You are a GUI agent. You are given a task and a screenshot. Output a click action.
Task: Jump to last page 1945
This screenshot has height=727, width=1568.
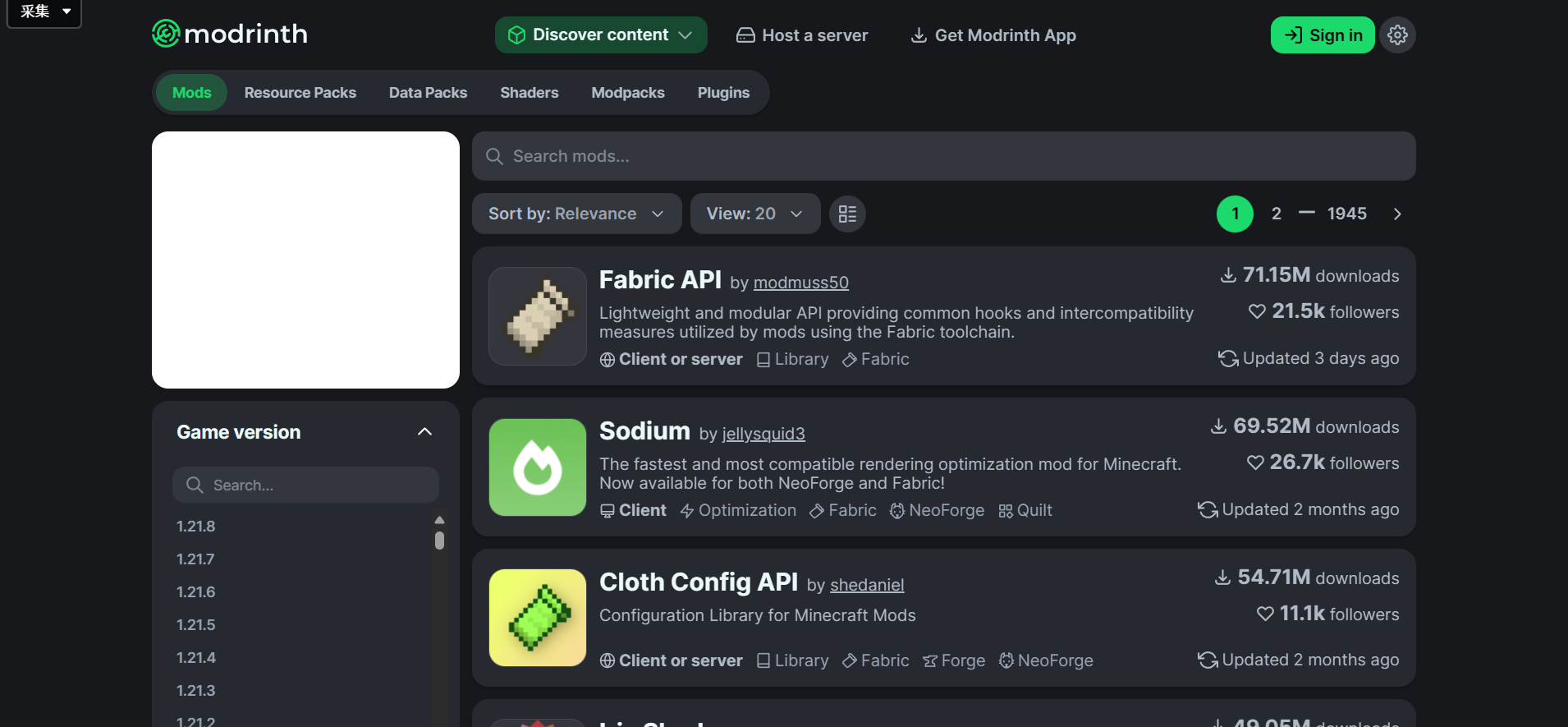tap(1347, 214)
